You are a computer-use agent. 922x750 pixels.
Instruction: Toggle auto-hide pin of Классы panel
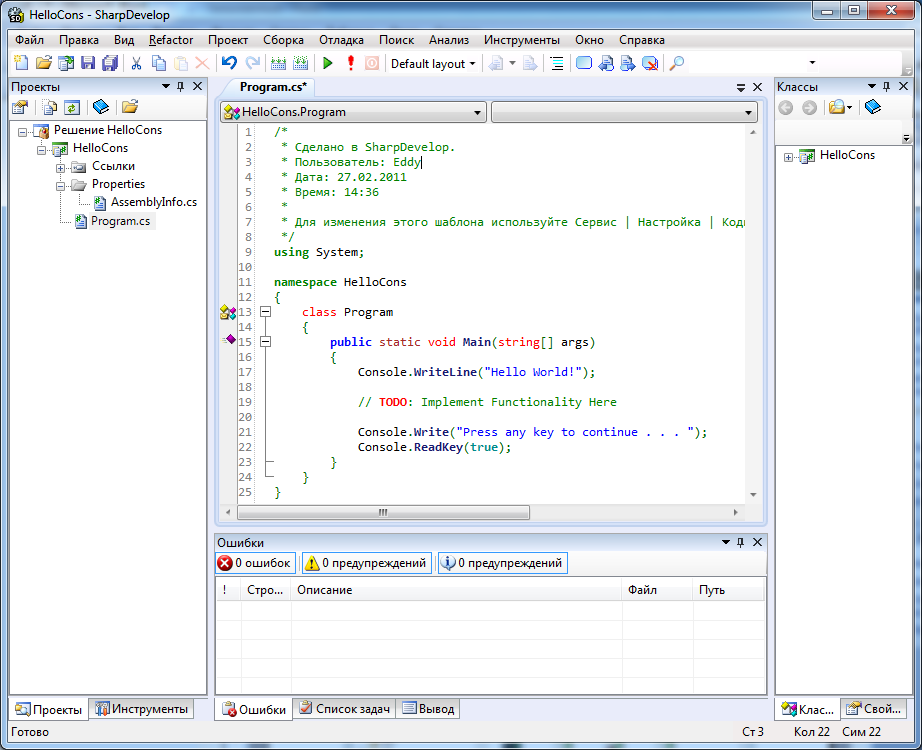pyautogui.click(x=887, y=86)
